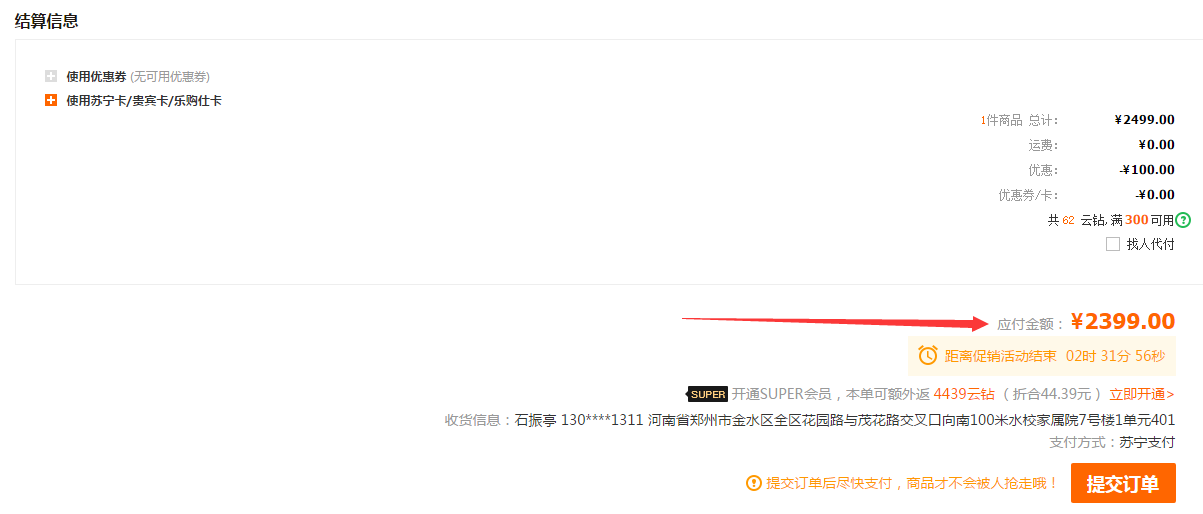The width and height of the screenshot is (1203, 514).
Task: Tick the 找人代付 checkbox
Action: (x=1113, y=244)
